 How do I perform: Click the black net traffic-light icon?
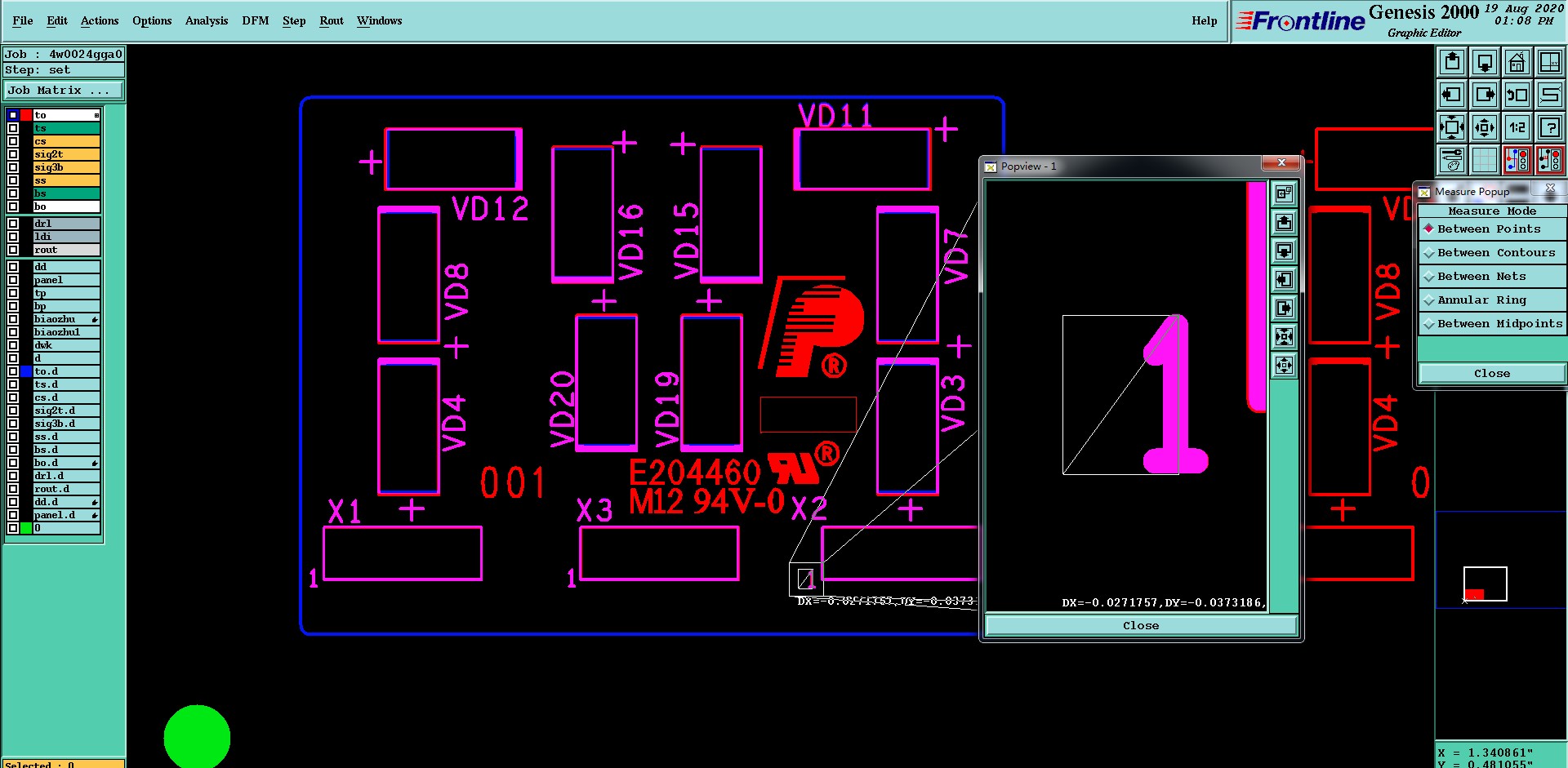click(1550, 160)
